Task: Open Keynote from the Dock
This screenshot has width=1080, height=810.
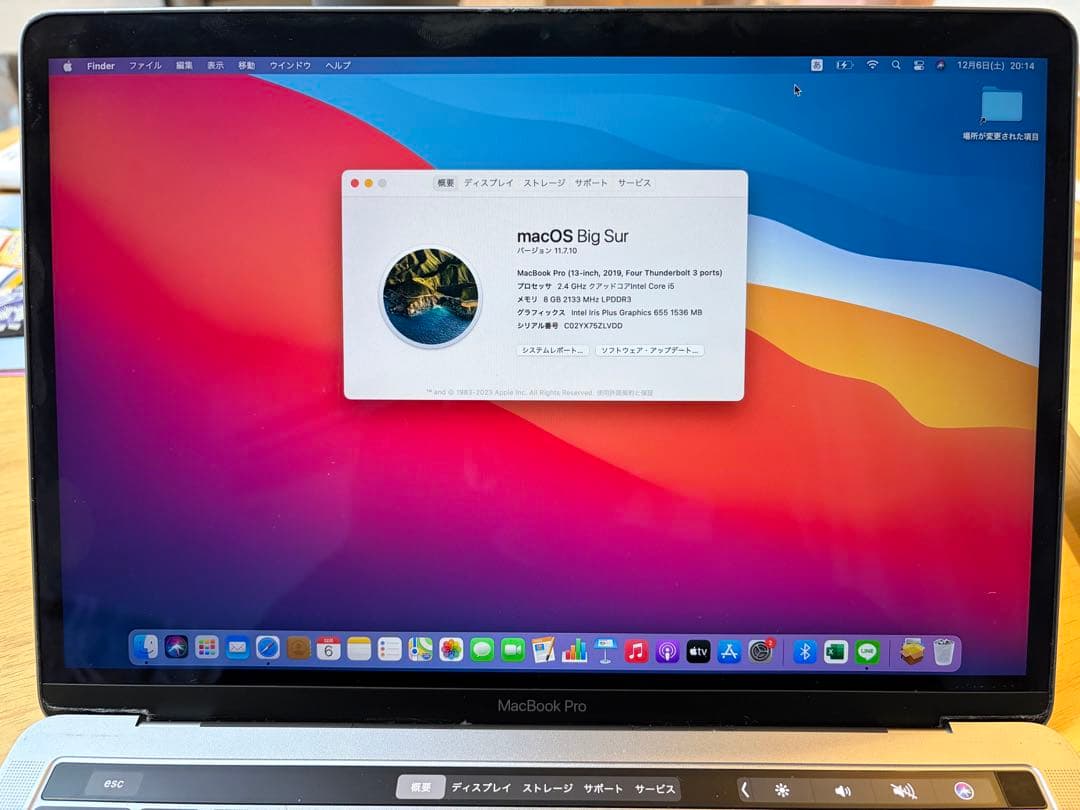Action: click(x=603, y=650)
